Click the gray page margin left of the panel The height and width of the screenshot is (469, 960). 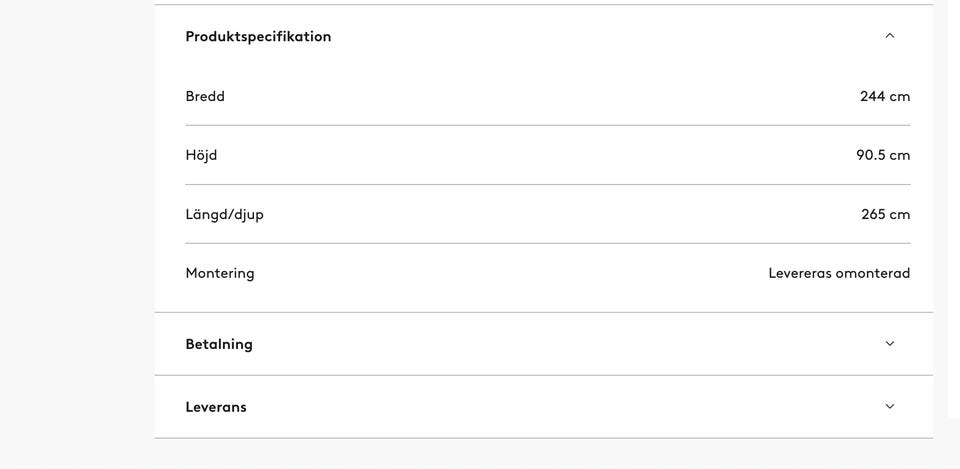pos(75,230)
